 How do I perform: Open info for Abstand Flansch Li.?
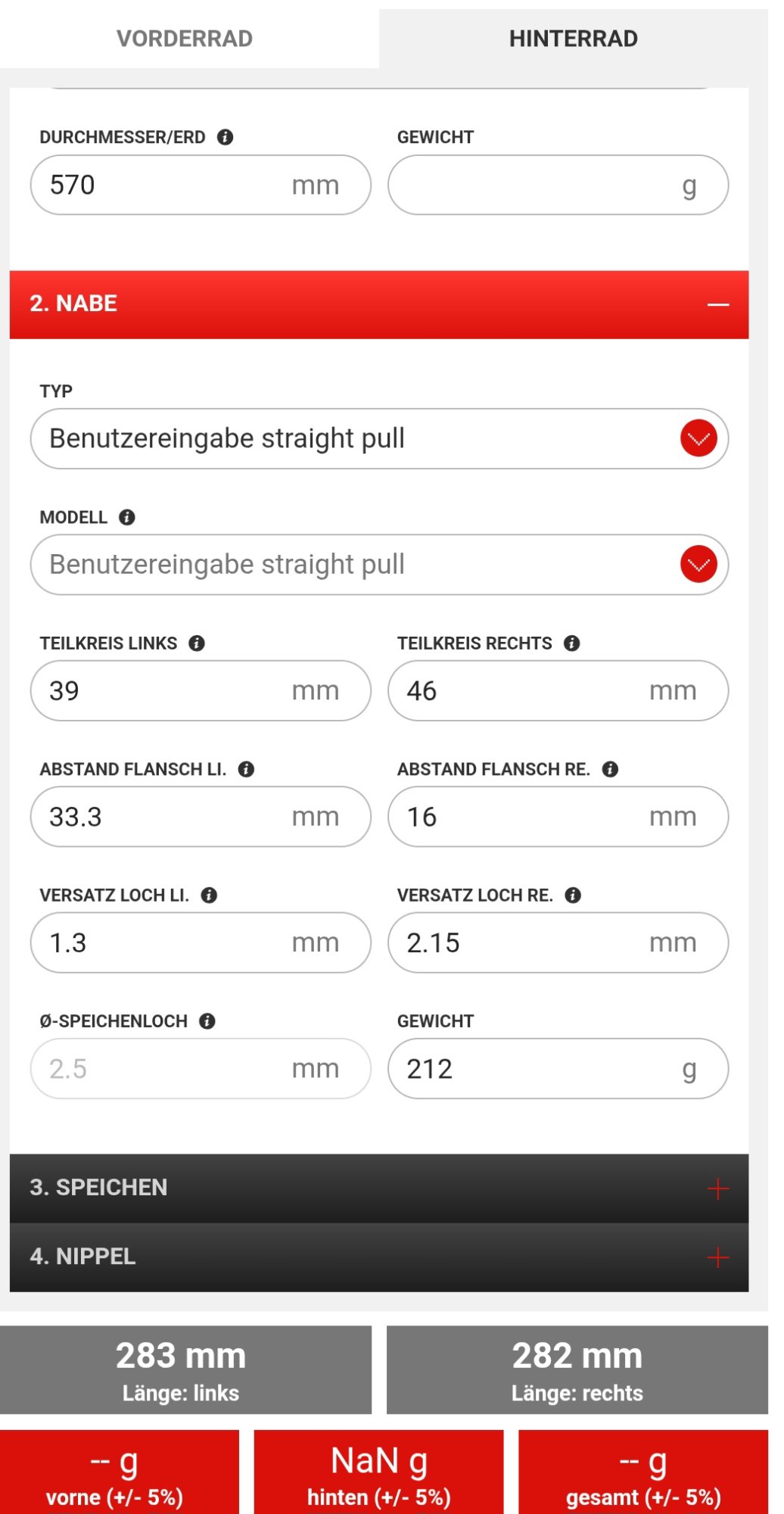coord(246,769)
